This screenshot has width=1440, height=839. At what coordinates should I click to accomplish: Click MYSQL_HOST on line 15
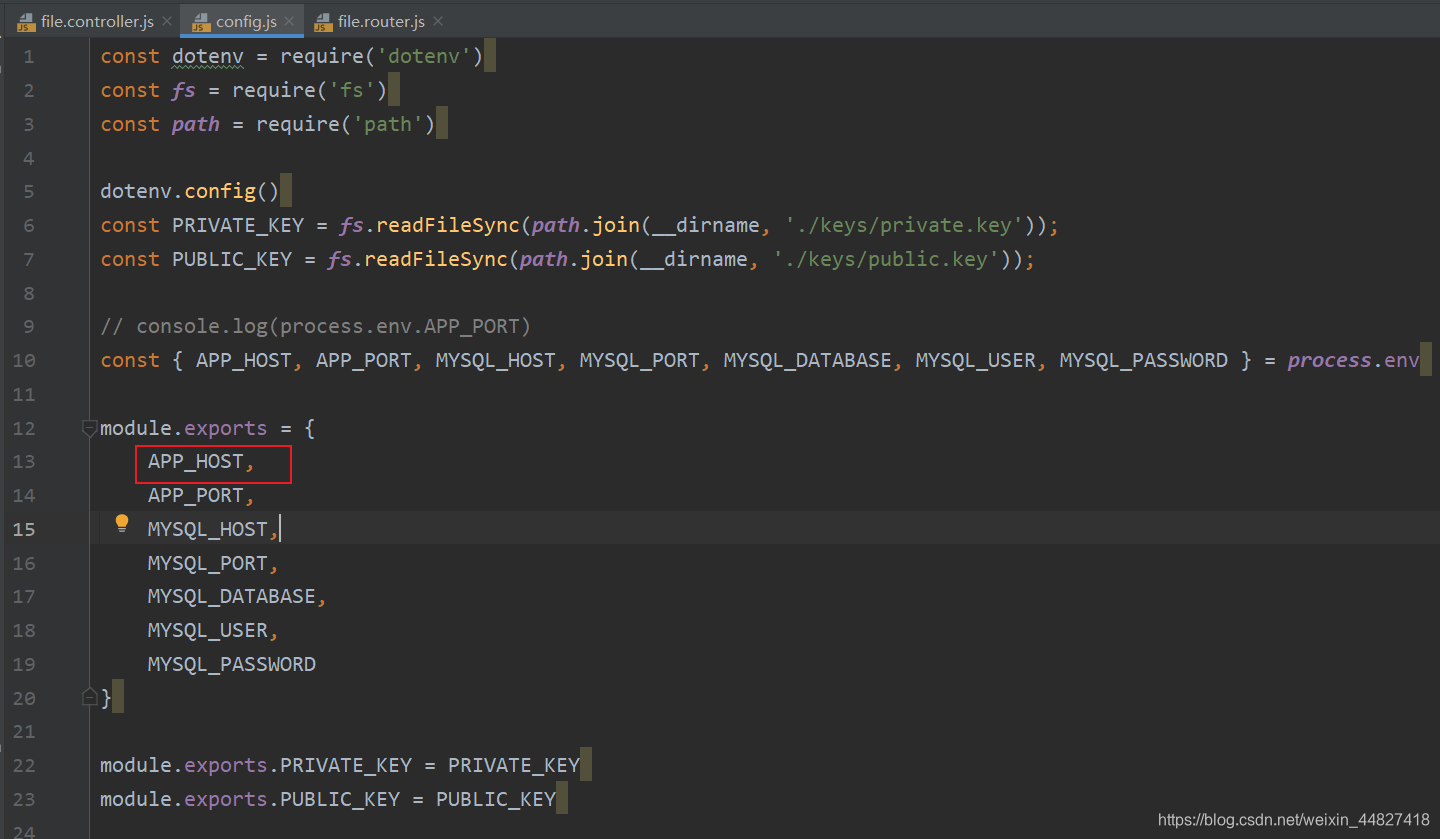tap(208, 530)
